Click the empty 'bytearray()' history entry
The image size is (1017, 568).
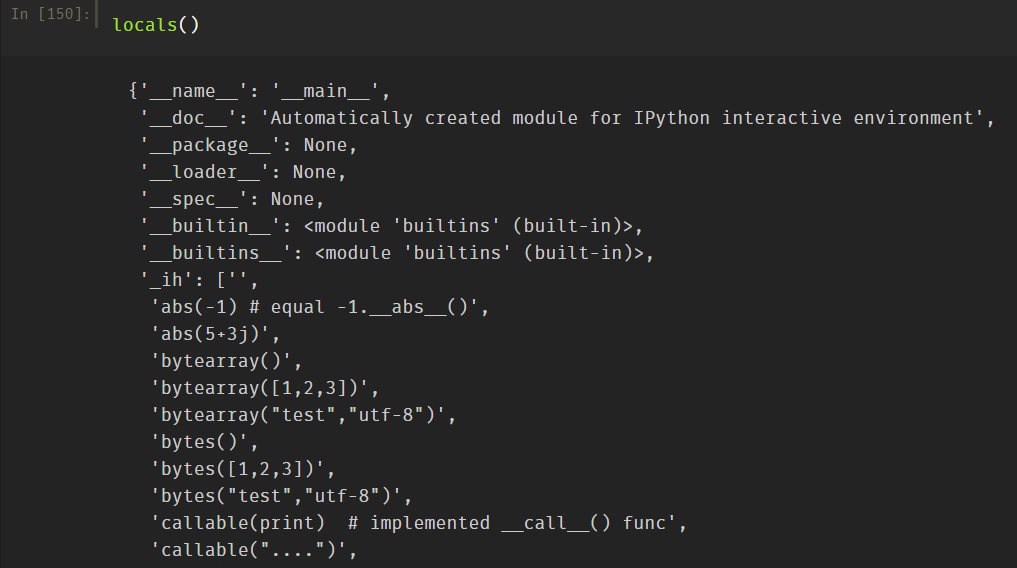tap(226, 361)
